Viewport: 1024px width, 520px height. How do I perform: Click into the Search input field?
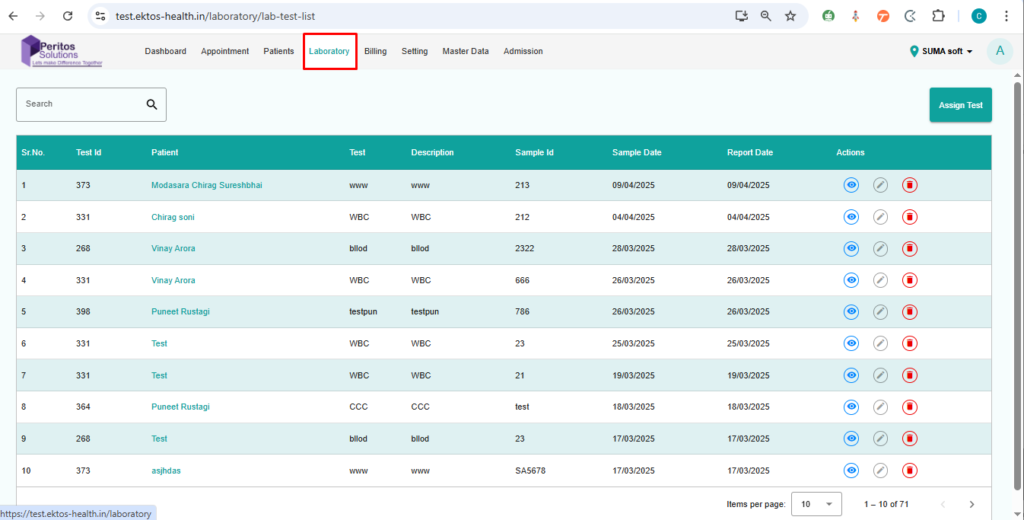point(80,104)
